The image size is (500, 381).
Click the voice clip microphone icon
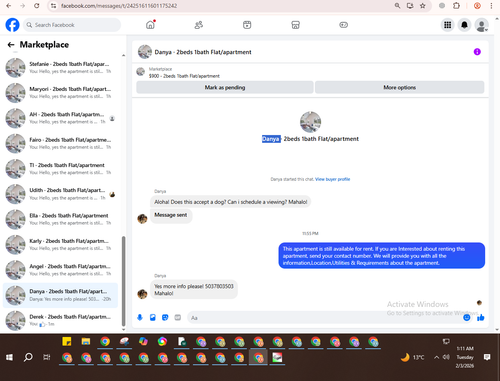[140, 317]
